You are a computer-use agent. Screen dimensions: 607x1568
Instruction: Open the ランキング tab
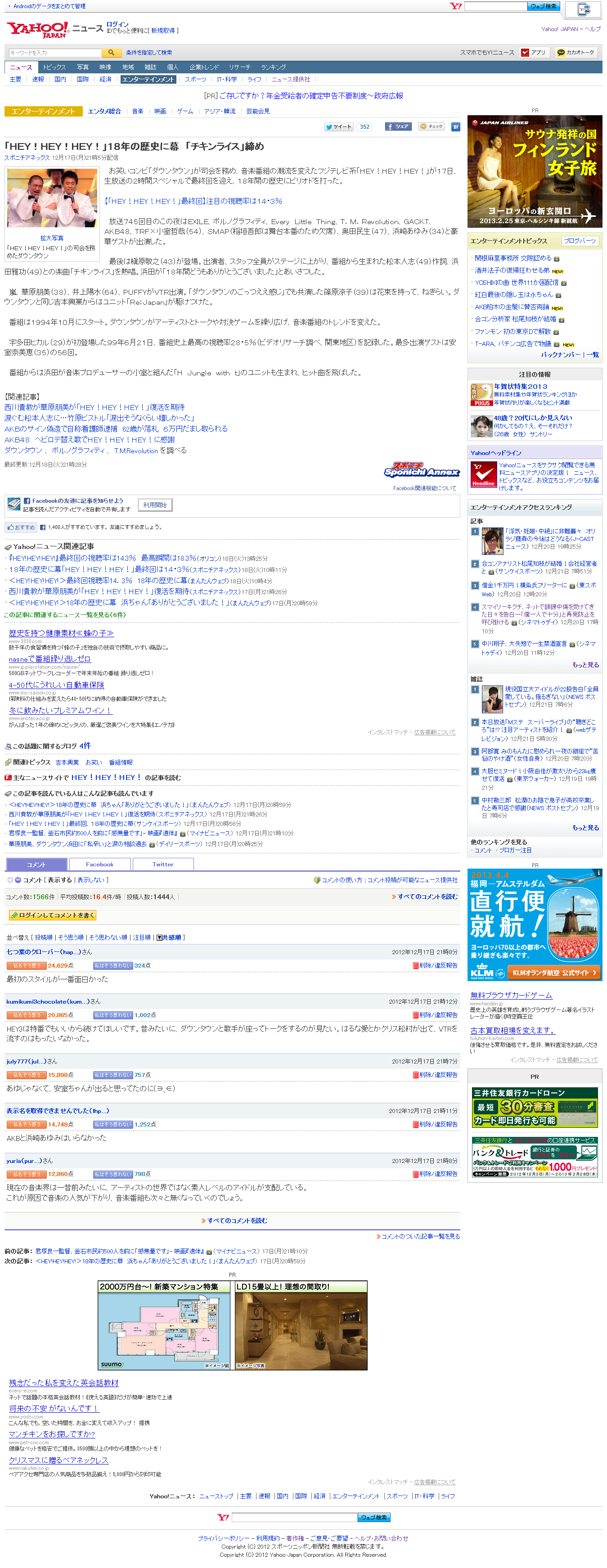coord(274,67)
